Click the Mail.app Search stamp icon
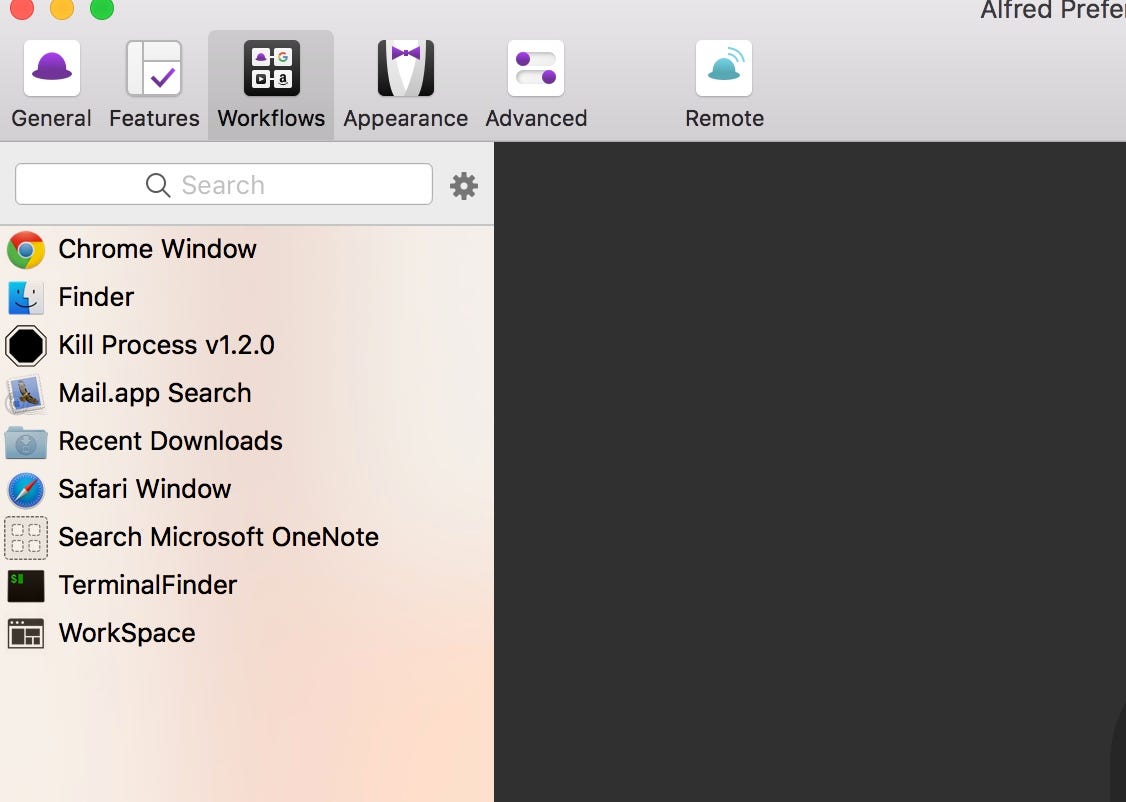 [x=26, y=394]
